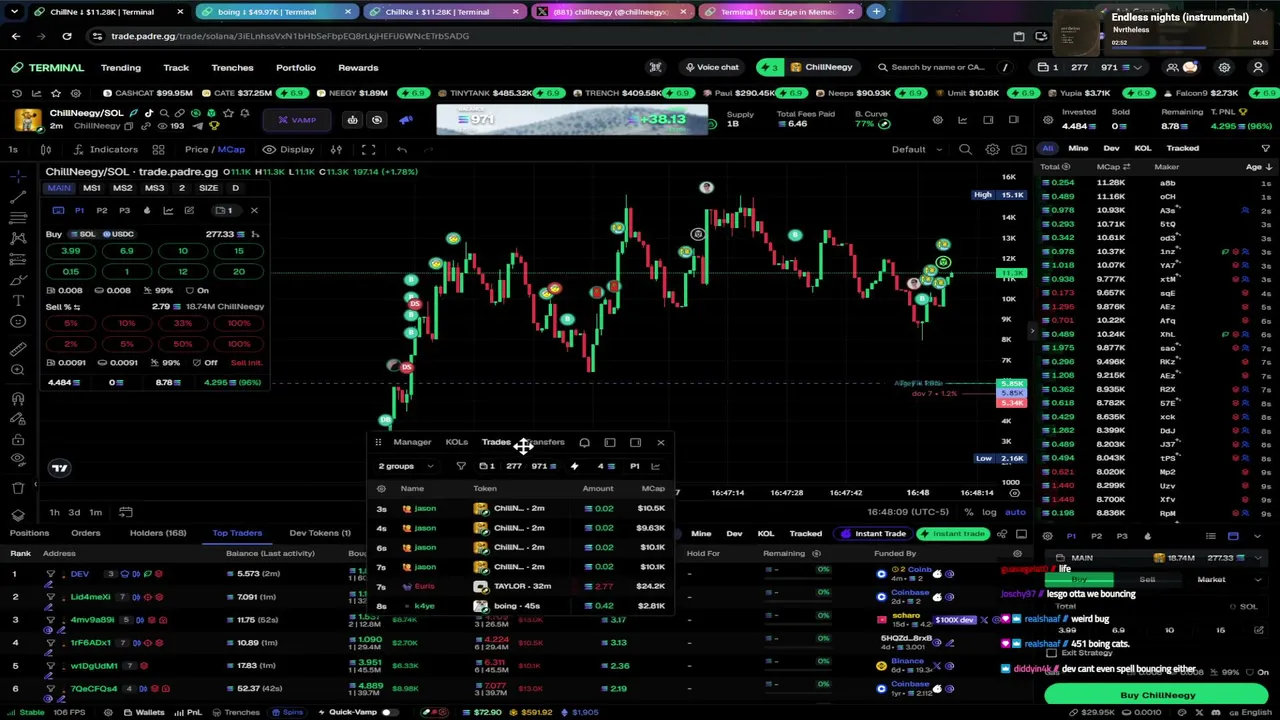This screenshot has width=1280, height=720.
Task: Open the Default chart layout dropdown
Action: [917, 149]
